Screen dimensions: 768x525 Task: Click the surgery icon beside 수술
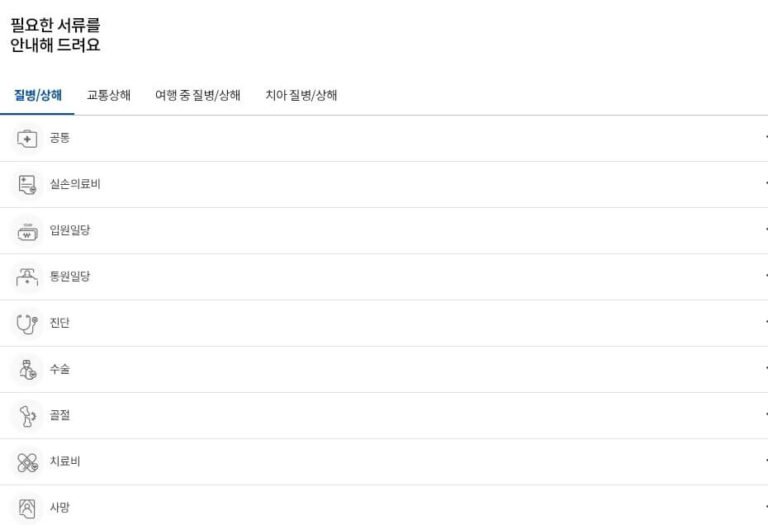(27, 370)
